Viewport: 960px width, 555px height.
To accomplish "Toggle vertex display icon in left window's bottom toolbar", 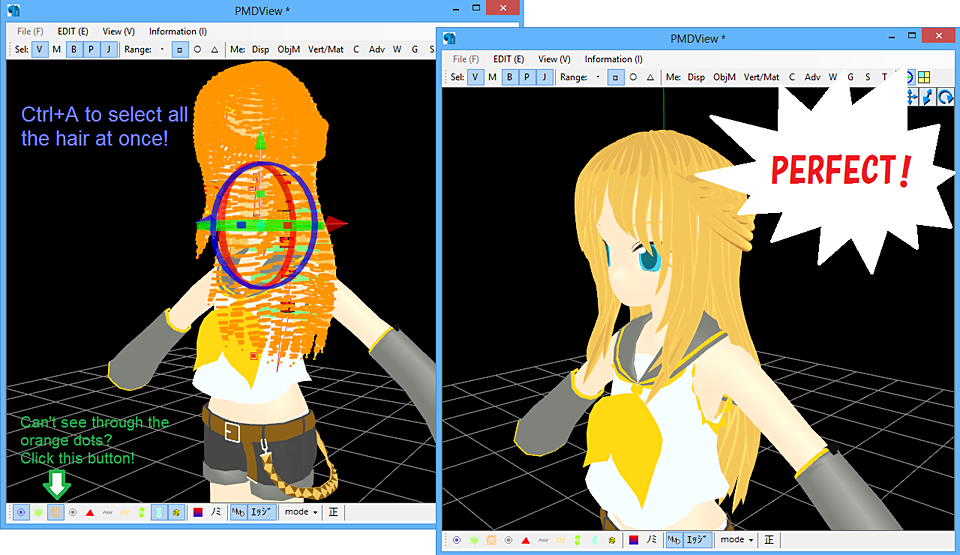I will tap(21, 512).
